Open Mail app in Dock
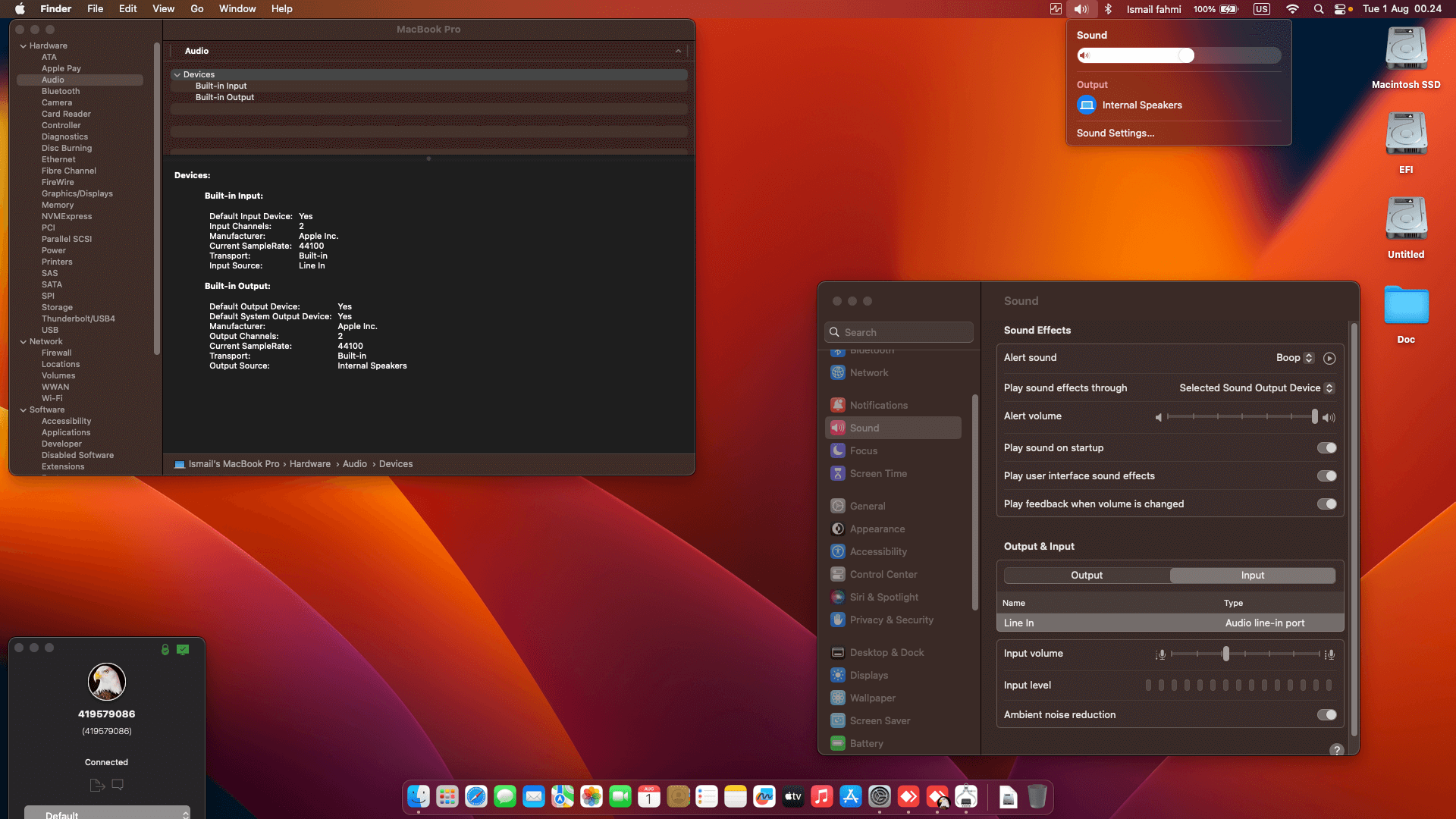1456x819 pixels. (x=534, y=797)
